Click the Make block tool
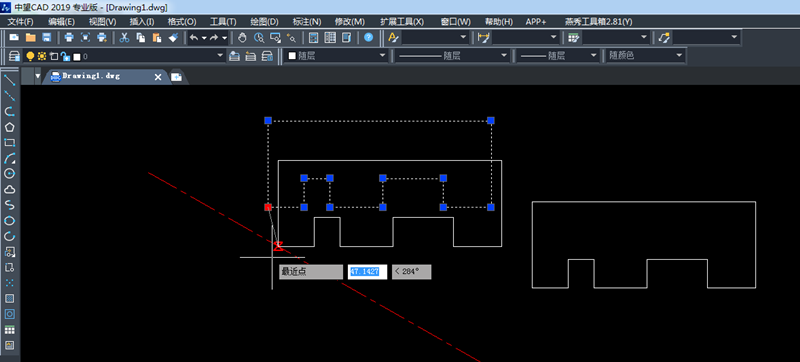Image resolution: width=800 pixels, height=362 pixels. (x=9, y=267)
